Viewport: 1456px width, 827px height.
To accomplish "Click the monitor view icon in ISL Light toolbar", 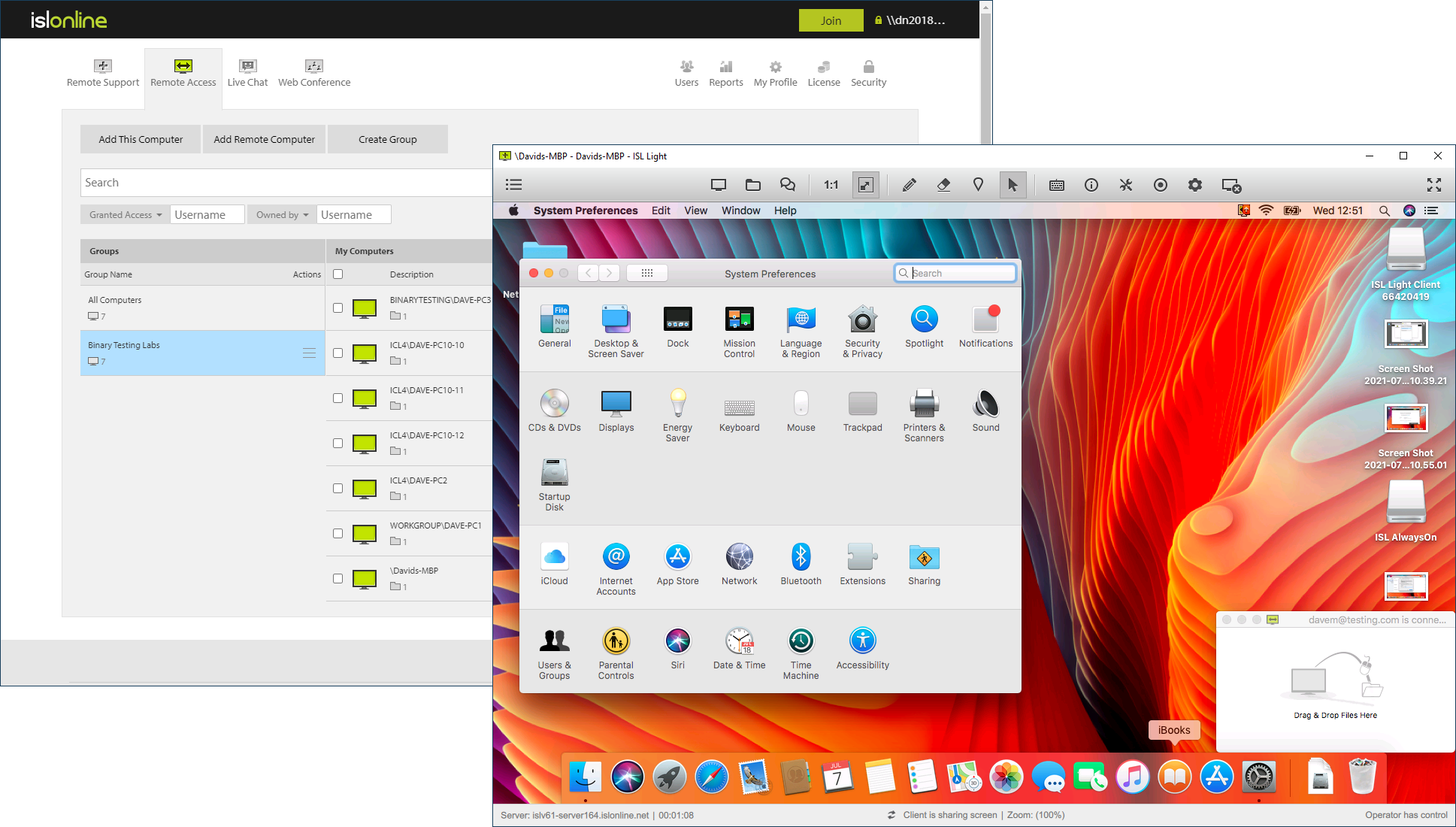I will coord(719,185).
